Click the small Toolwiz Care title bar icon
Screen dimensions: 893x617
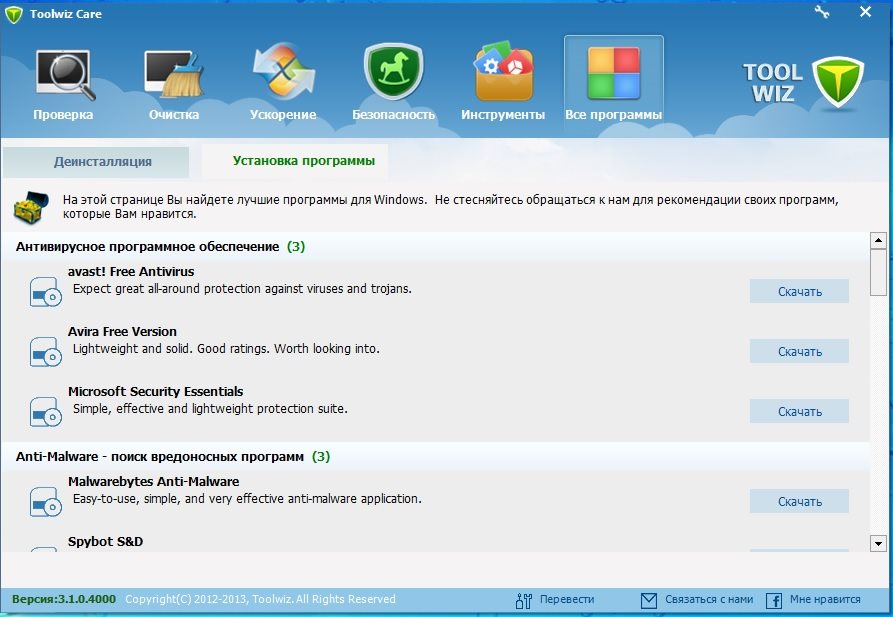click(13, 14)
